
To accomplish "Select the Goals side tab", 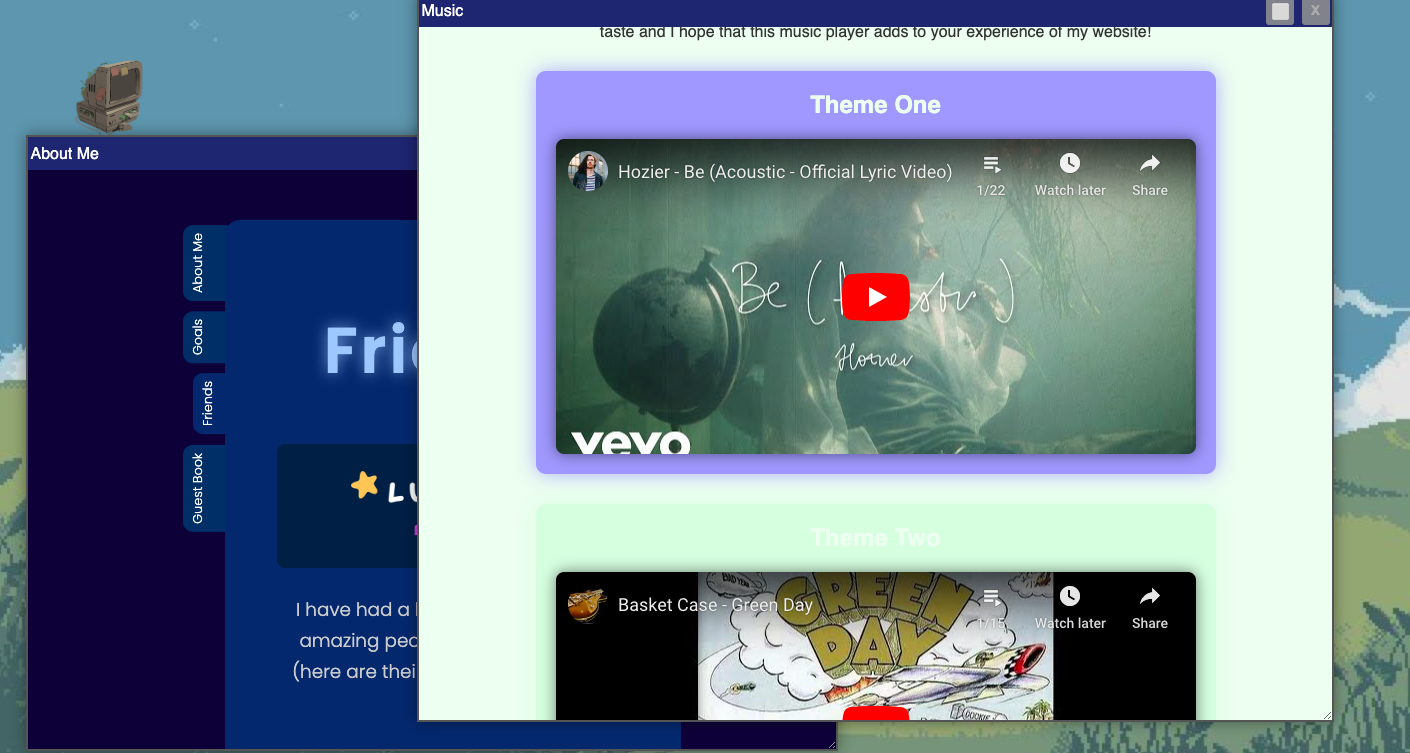I will [x=198, y=337].
